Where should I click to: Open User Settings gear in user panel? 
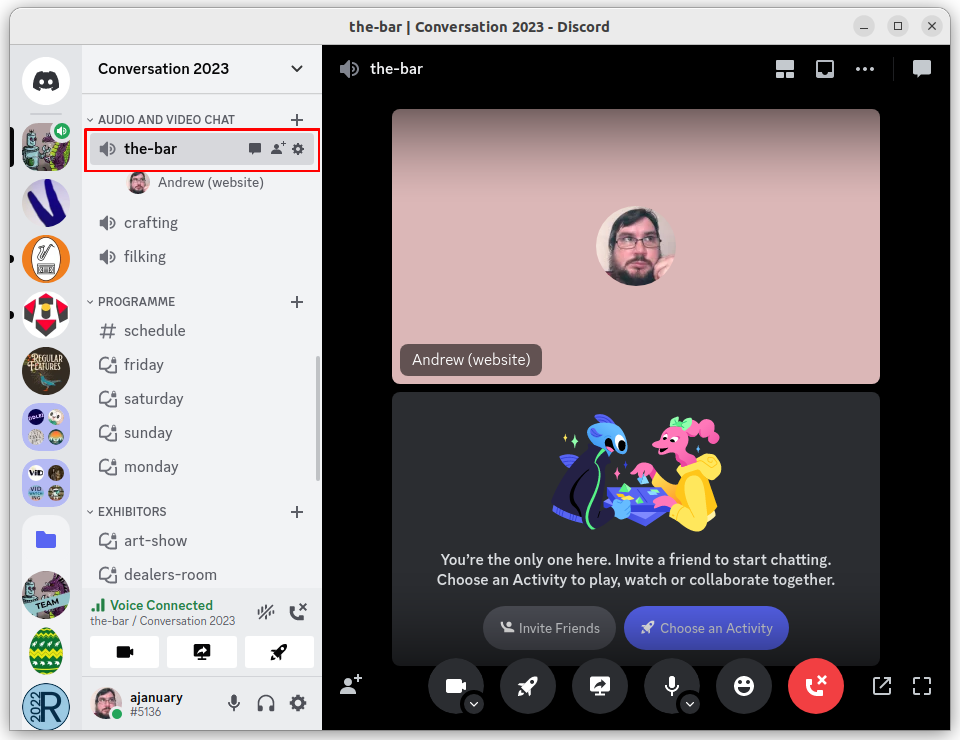[298, 703]
